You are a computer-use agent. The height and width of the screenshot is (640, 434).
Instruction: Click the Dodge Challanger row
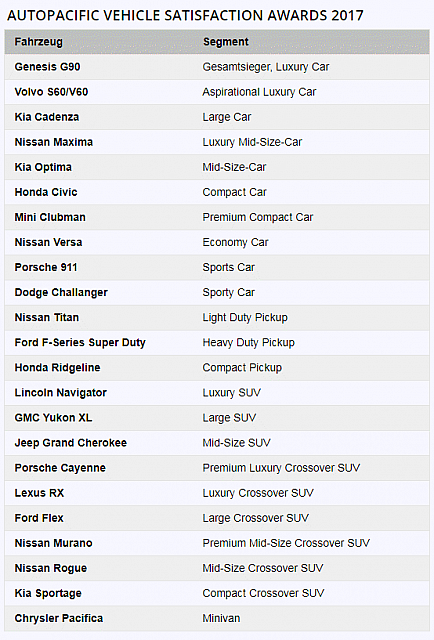(217, 293)
